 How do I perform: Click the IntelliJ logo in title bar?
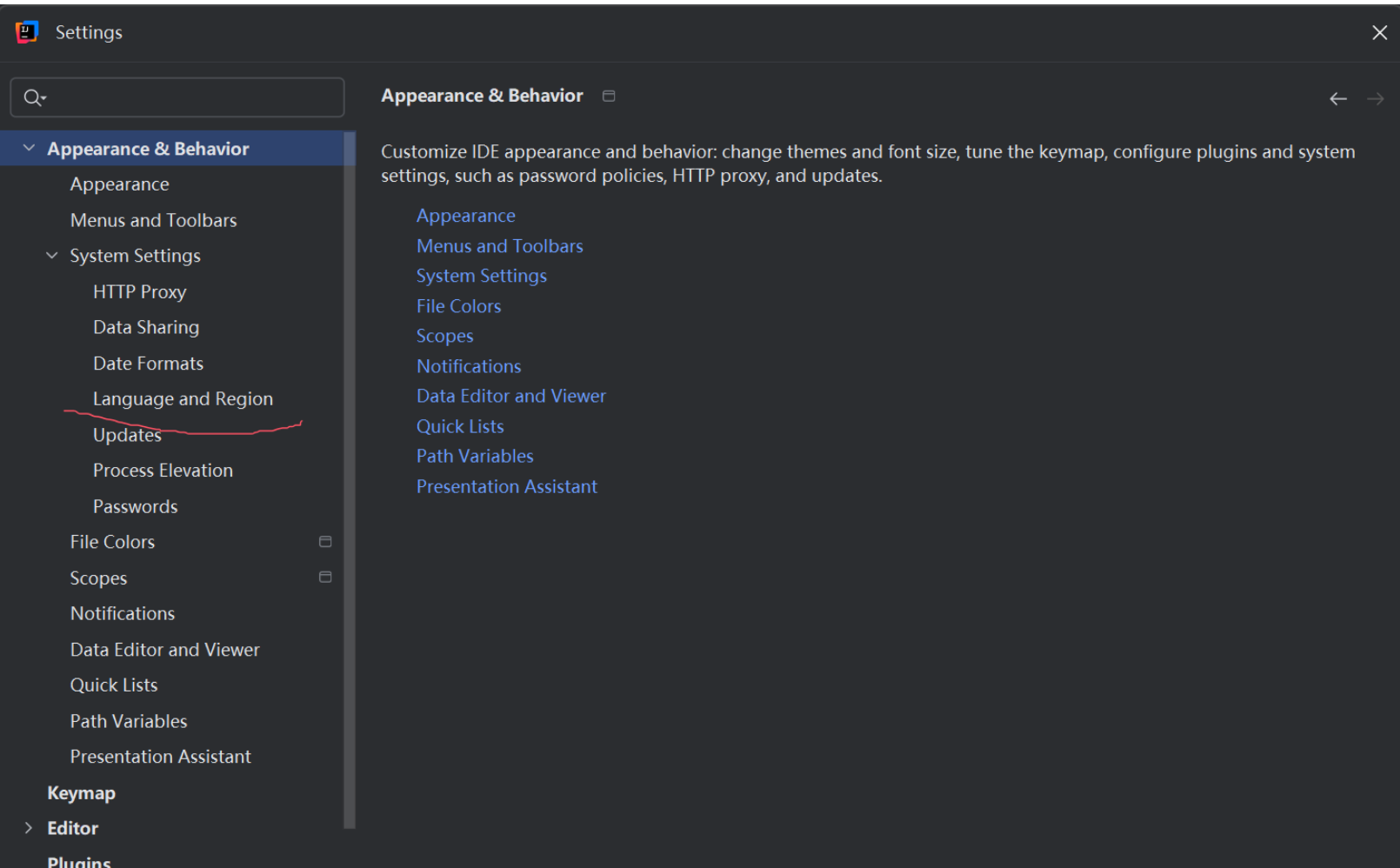[27, 32]
